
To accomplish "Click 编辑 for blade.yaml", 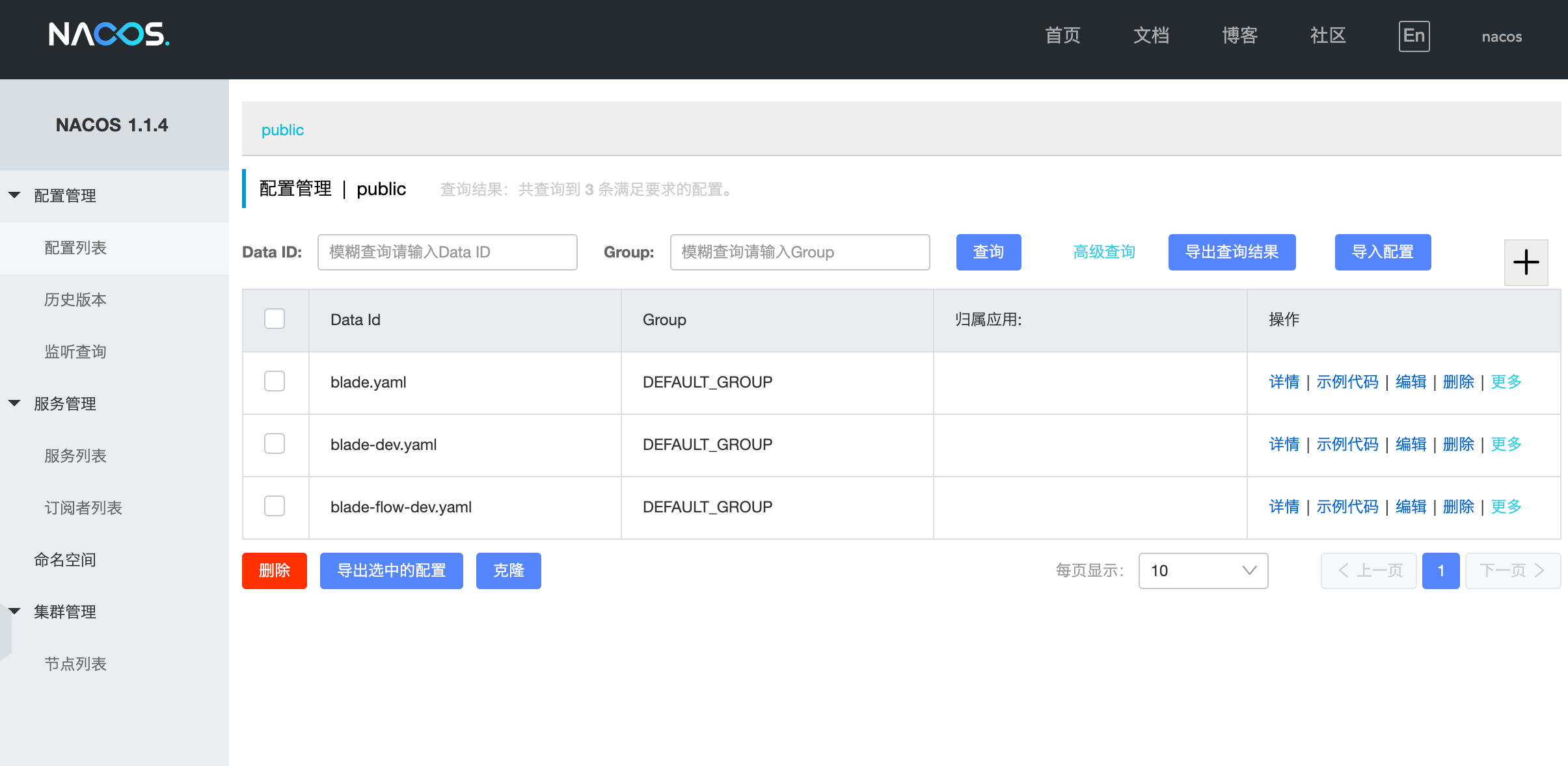I will (1411, 382).
